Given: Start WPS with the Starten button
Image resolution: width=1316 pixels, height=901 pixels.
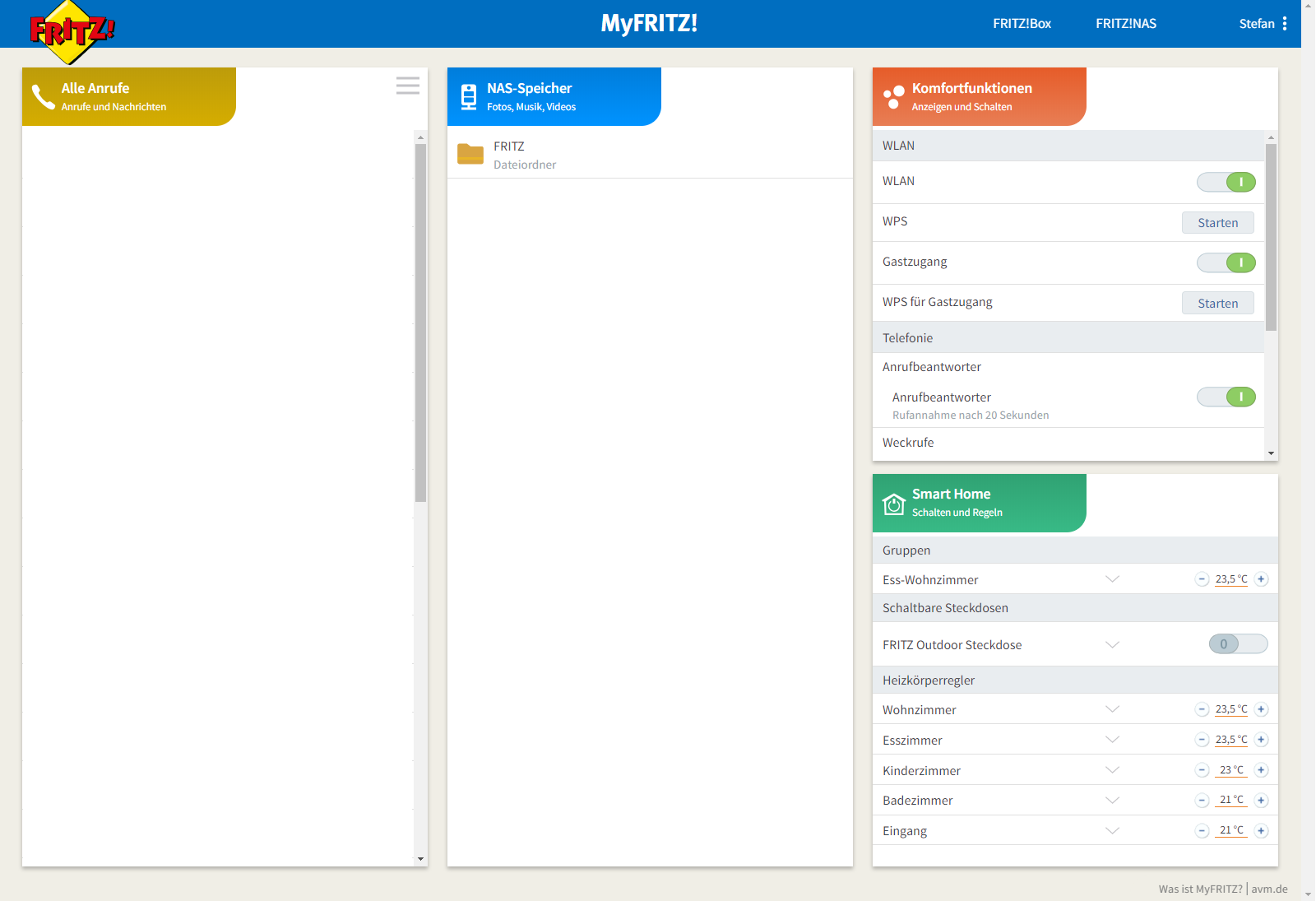Looking at the screenshot, I should pyautogui.click(x=1218, y=223).
